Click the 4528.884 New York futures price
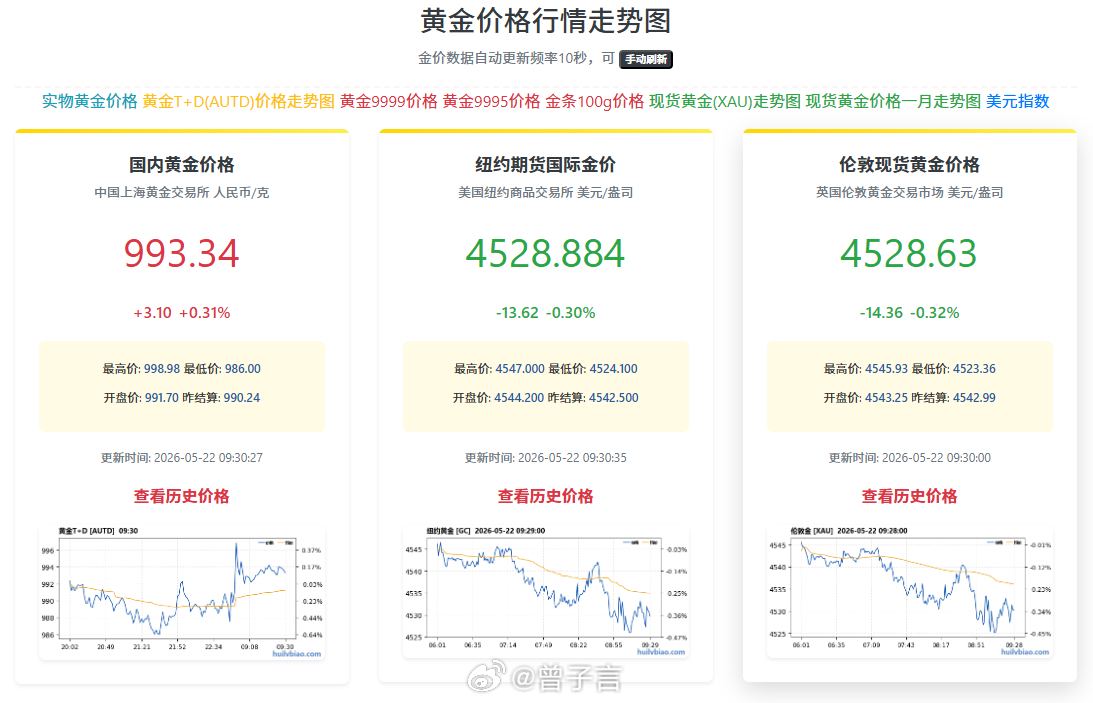The height and width of the screenshot is (703, 1093). coord(545,253)
